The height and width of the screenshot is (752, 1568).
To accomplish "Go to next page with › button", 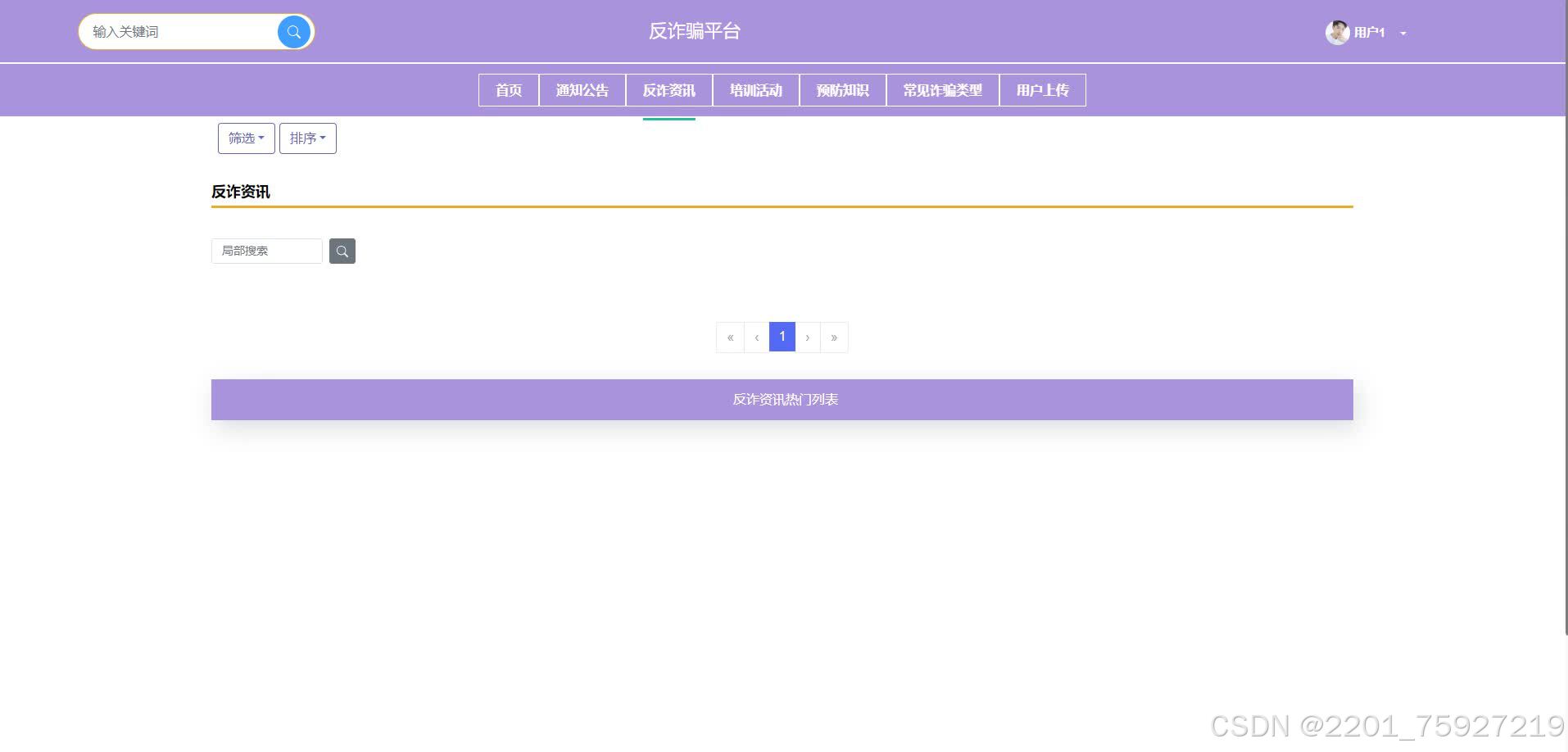I will (808, 337).
